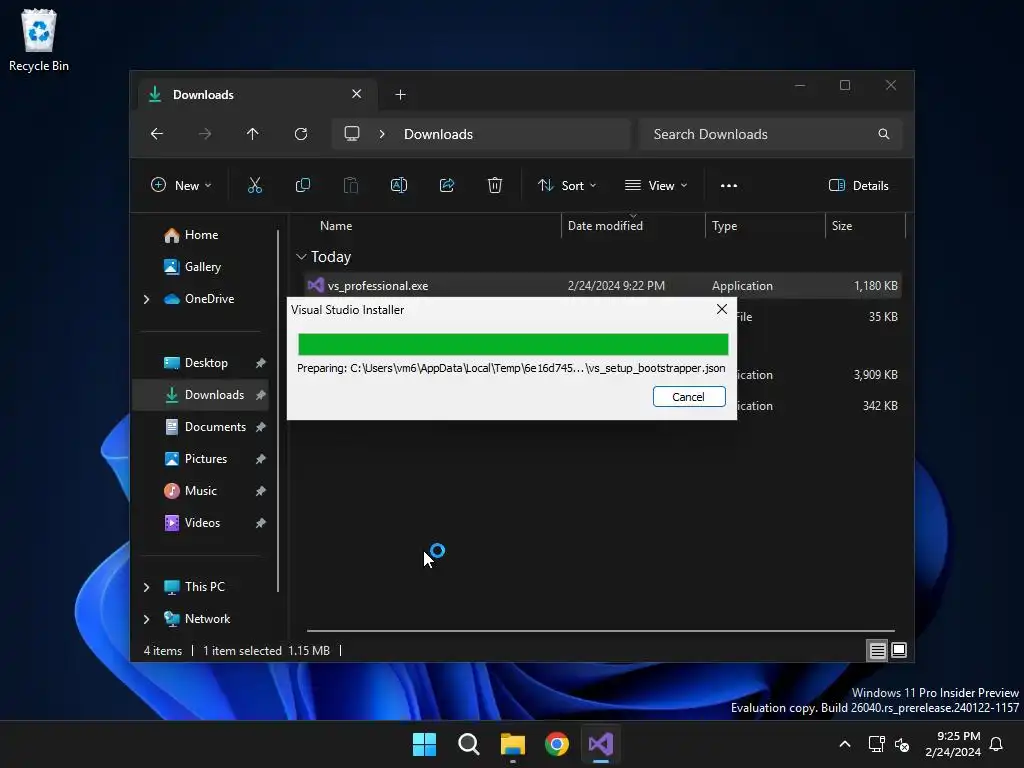Screen dimensions: 1024x768
Task: Click the network tray icon
Action: click(x=876, y=744)
